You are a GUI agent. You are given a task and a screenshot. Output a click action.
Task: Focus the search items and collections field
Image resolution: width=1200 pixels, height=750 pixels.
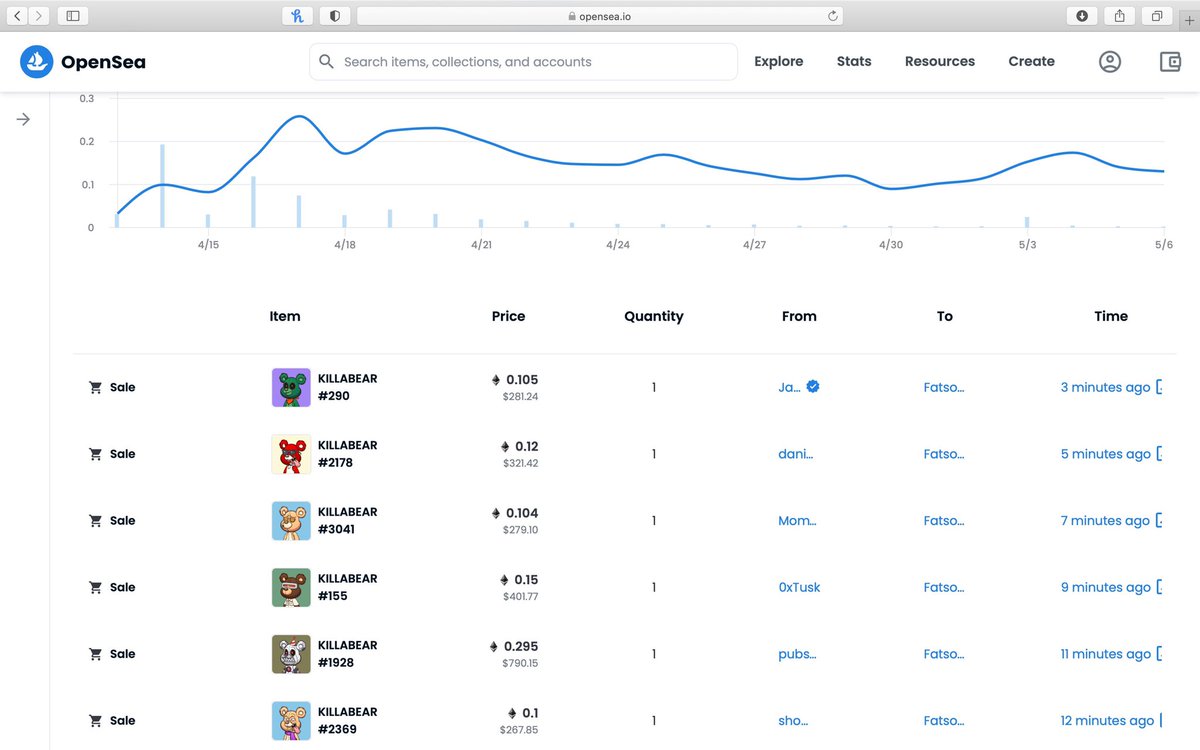coord(523,62)
